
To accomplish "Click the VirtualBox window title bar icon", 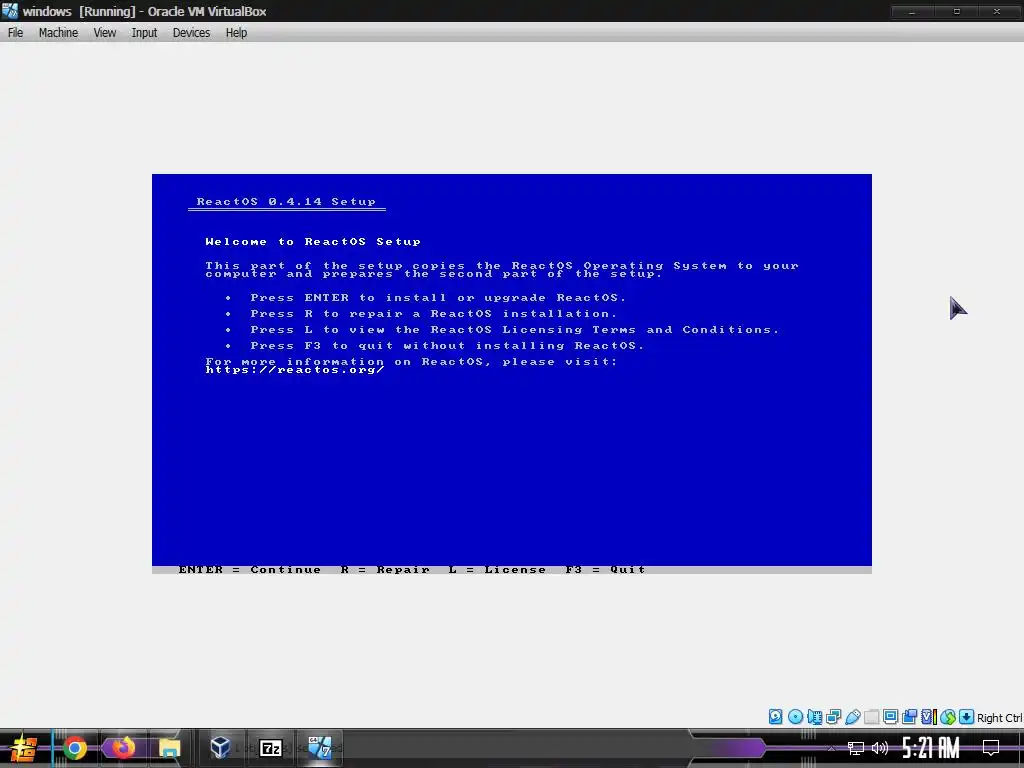I will (10, 11).
